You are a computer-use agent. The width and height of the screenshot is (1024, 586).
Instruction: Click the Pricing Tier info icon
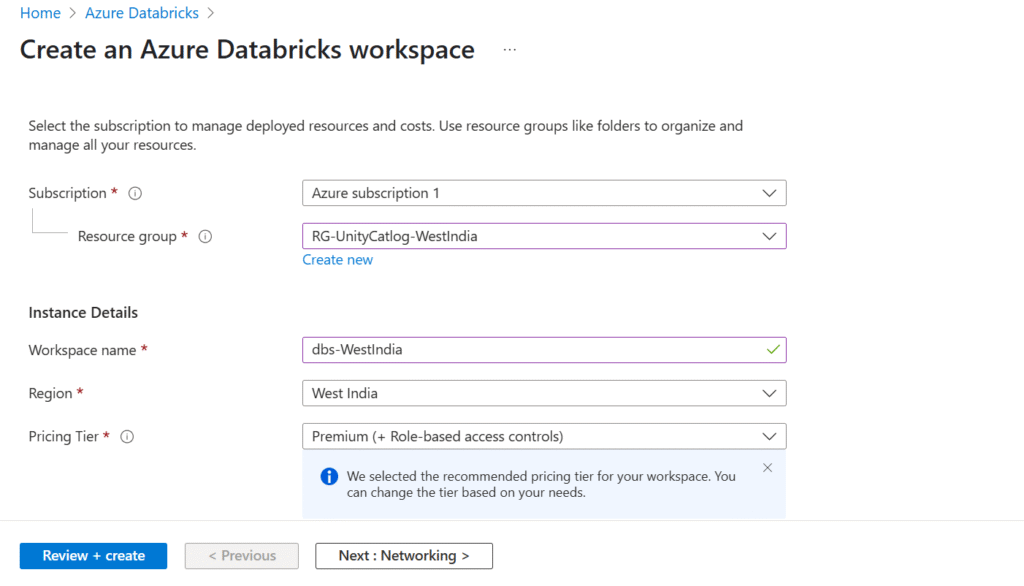[x=127, y=436]
